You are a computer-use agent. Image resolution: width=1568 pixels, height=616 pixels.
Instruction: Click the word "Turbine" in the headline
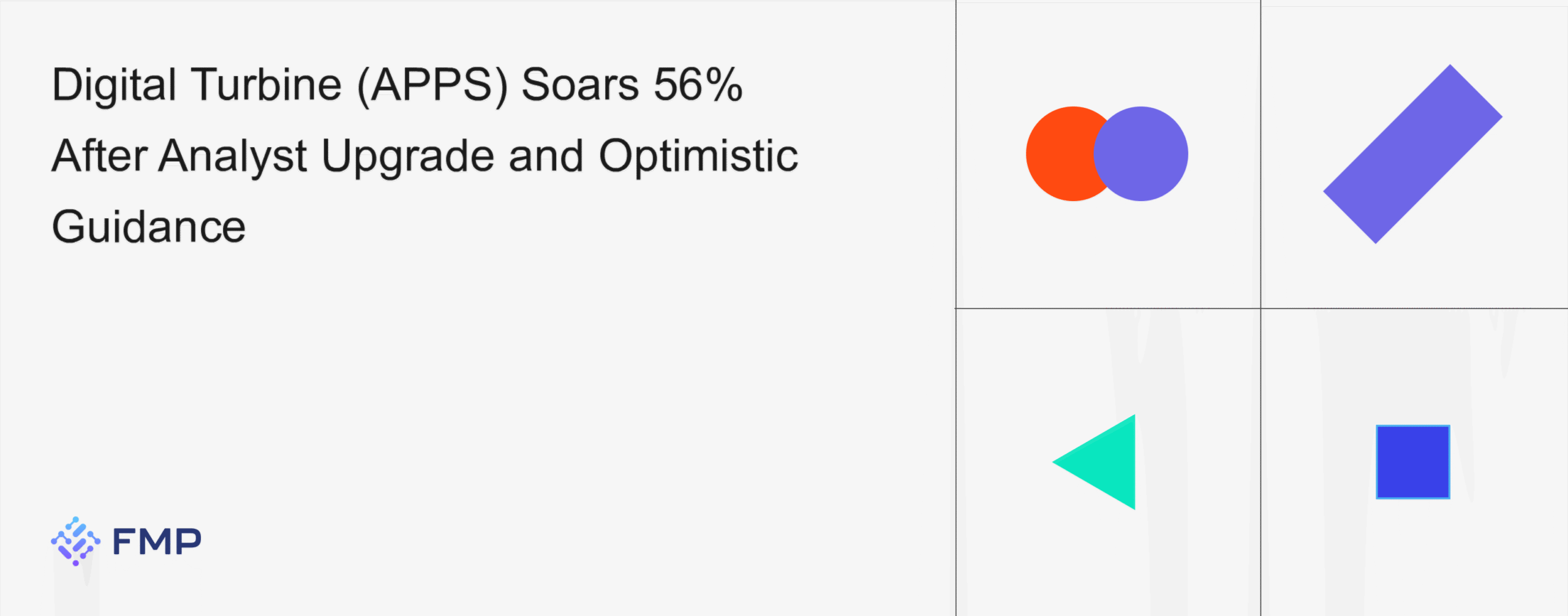[266, 85]
